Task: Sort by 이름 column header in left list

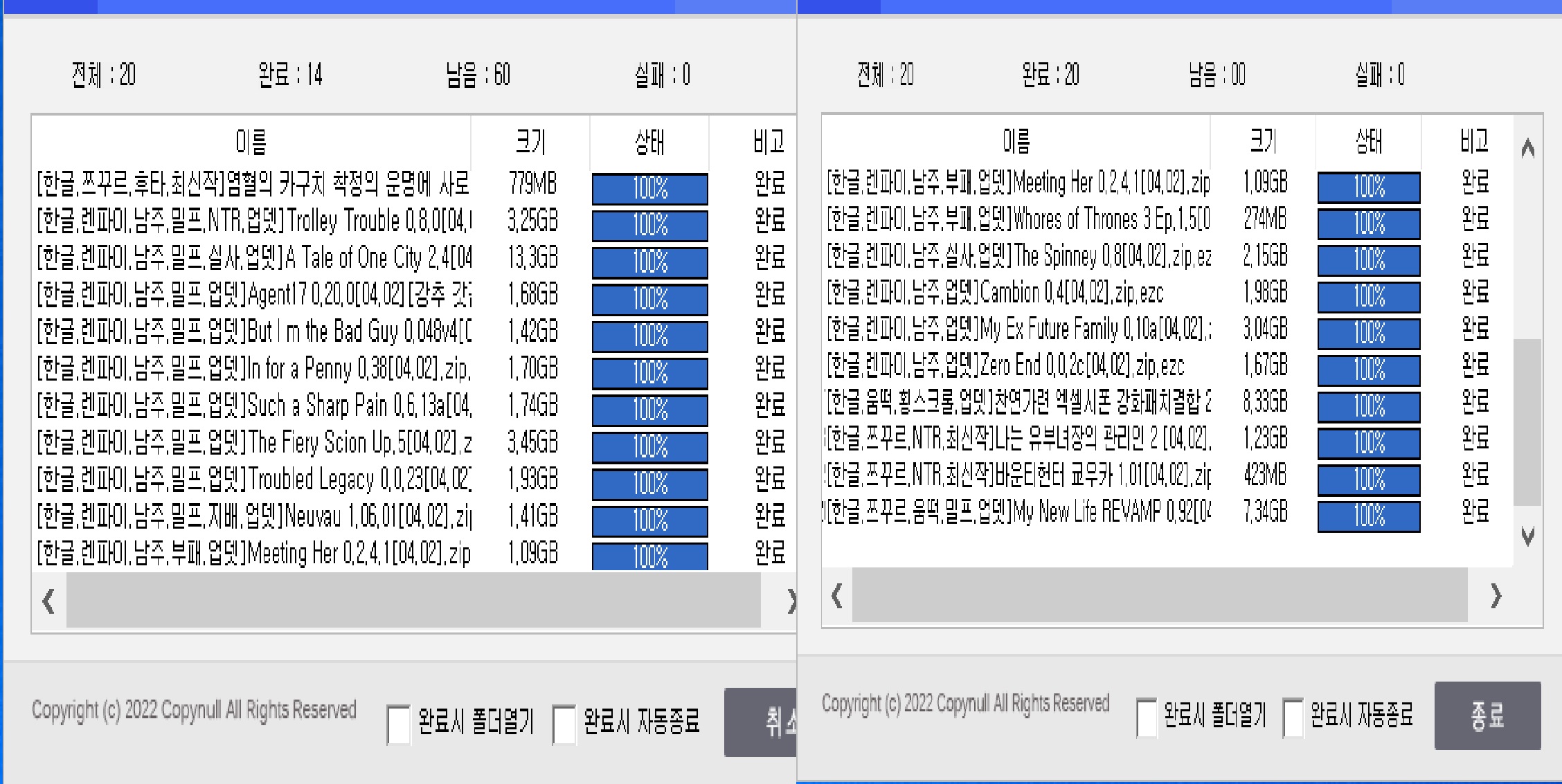Action: click(251, 142)
